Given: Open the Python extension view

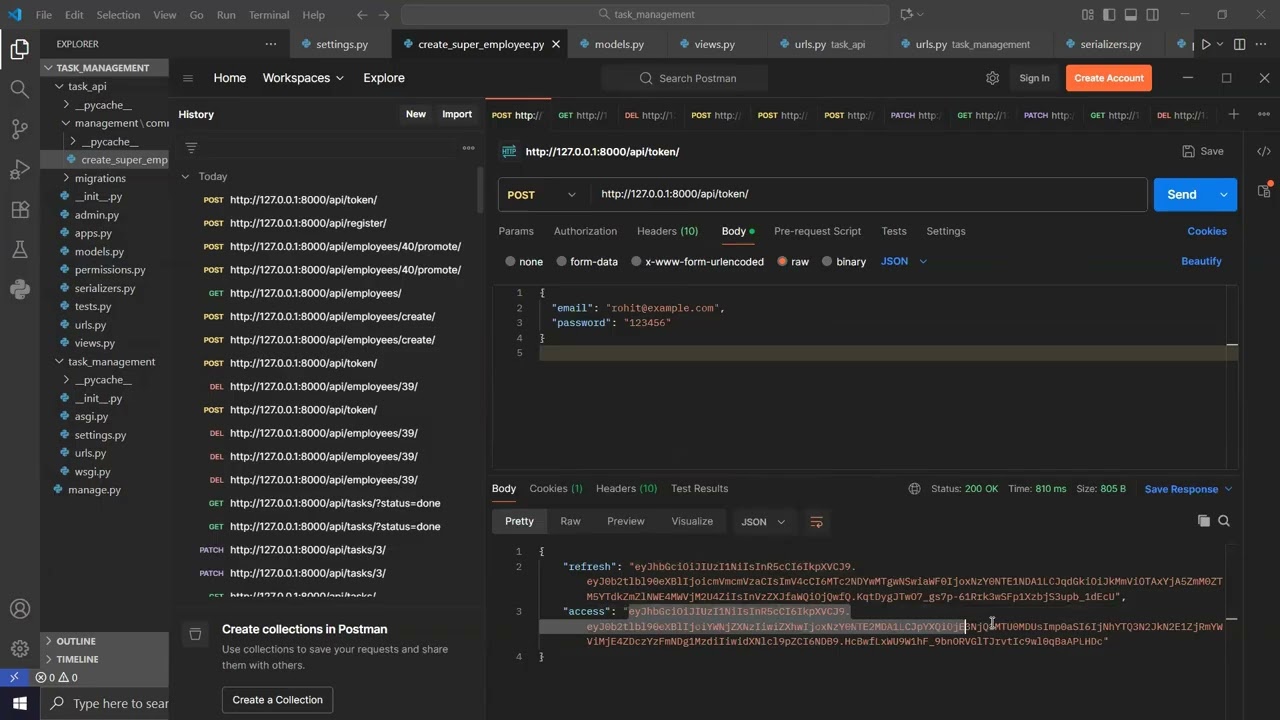Looking at the screenshot, I should (19, 290).
